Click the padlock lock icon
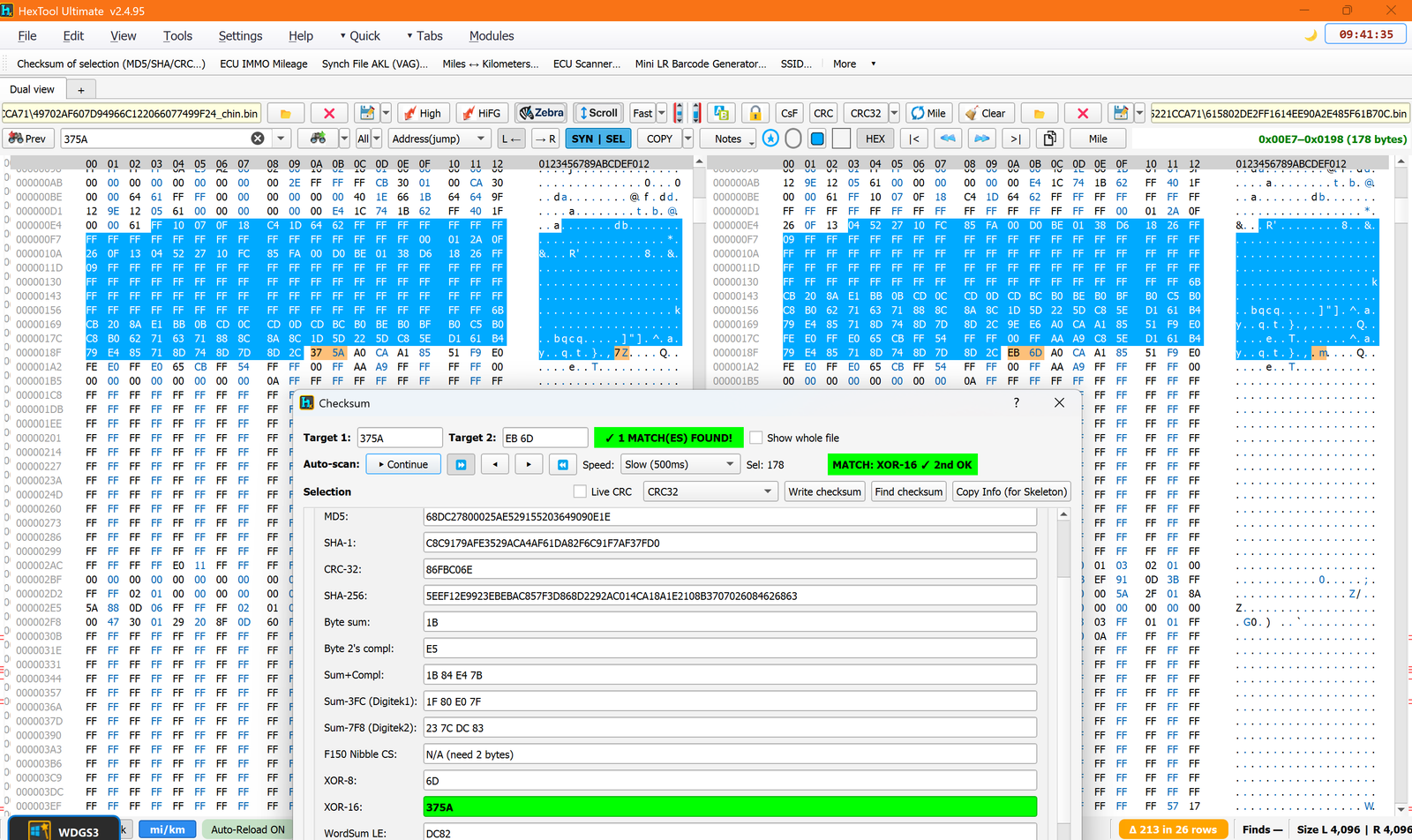Image resolution: width=1412 pixels, height=840 pixels. (x=755, y=113)
